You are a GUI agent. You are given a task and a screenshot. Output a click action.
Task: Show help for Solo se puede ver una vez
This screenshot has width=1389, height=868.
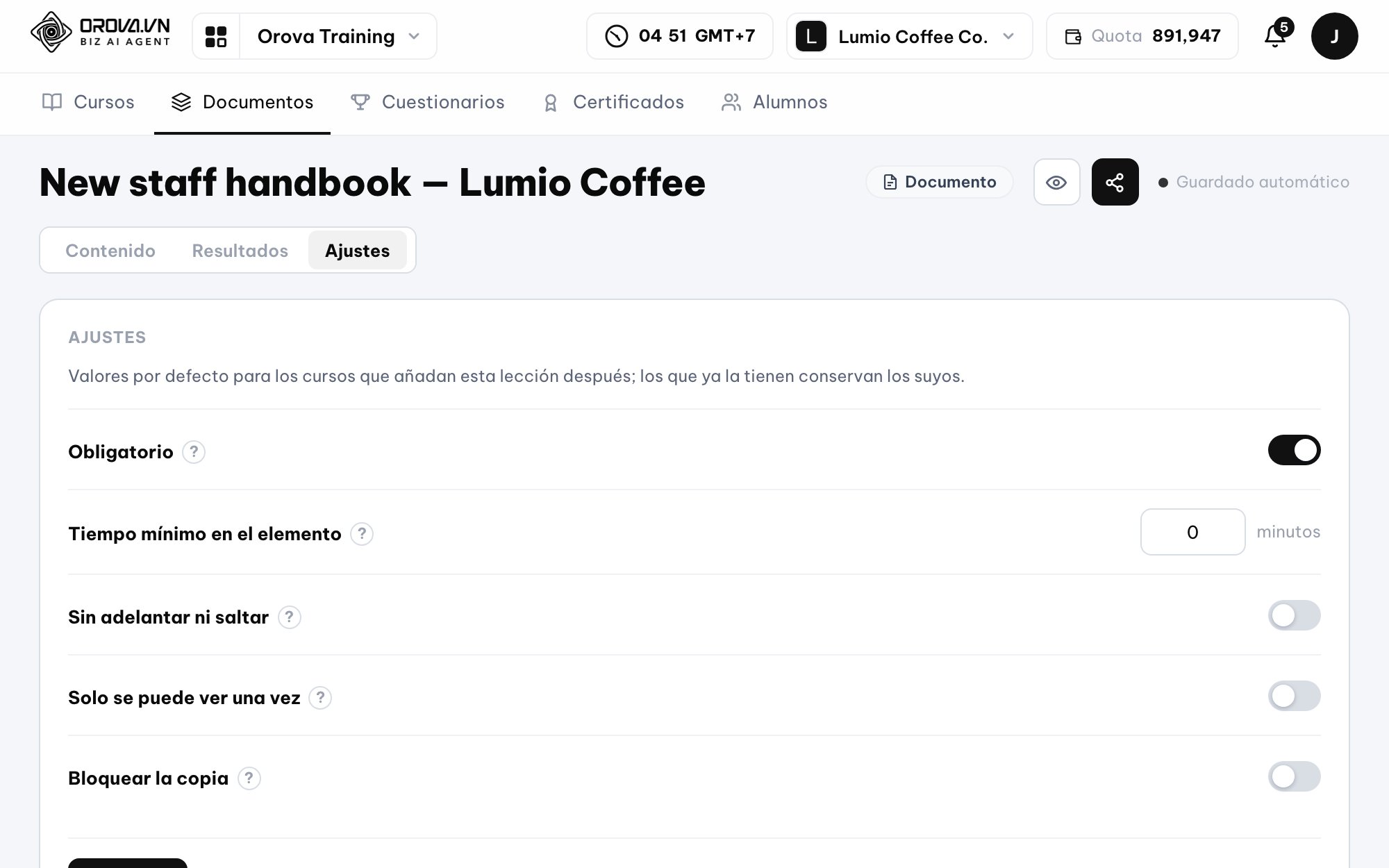320,698
